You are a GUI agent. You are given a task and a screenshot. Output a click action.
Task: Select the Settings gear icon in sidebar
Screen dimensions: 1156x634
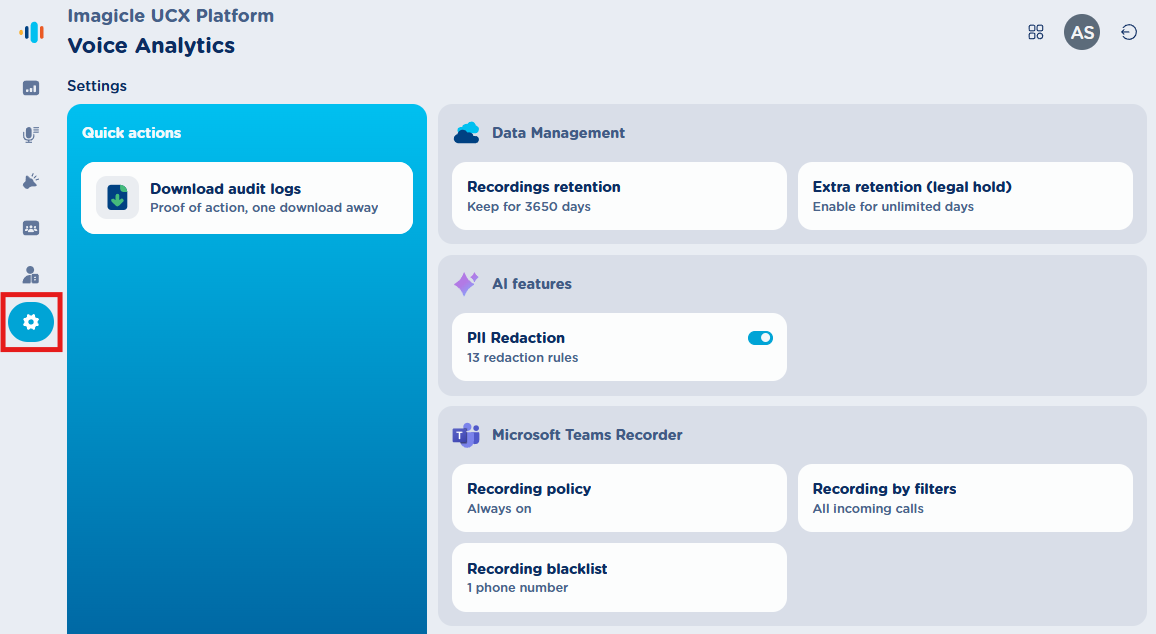point(31,322)
